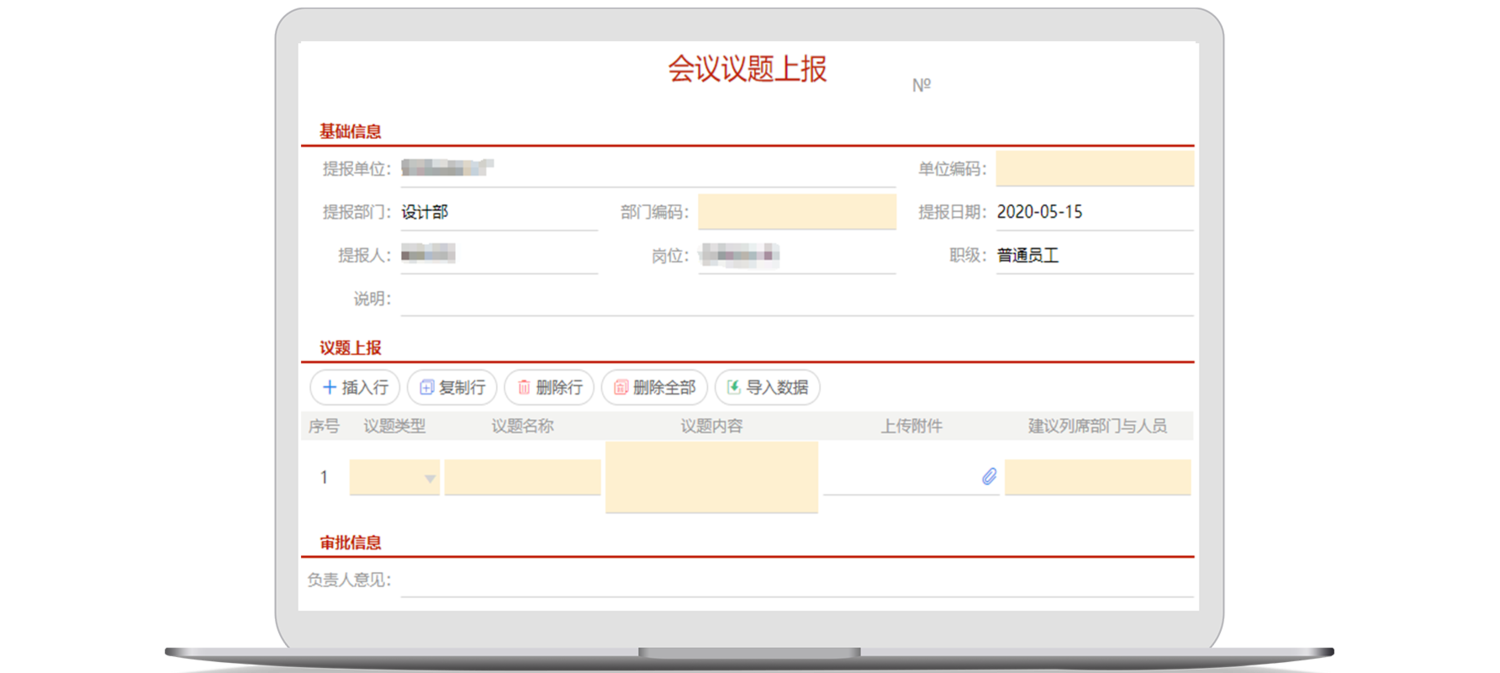
Task: Click the import icon on 导入数据
Action: [x=734, y=388]
